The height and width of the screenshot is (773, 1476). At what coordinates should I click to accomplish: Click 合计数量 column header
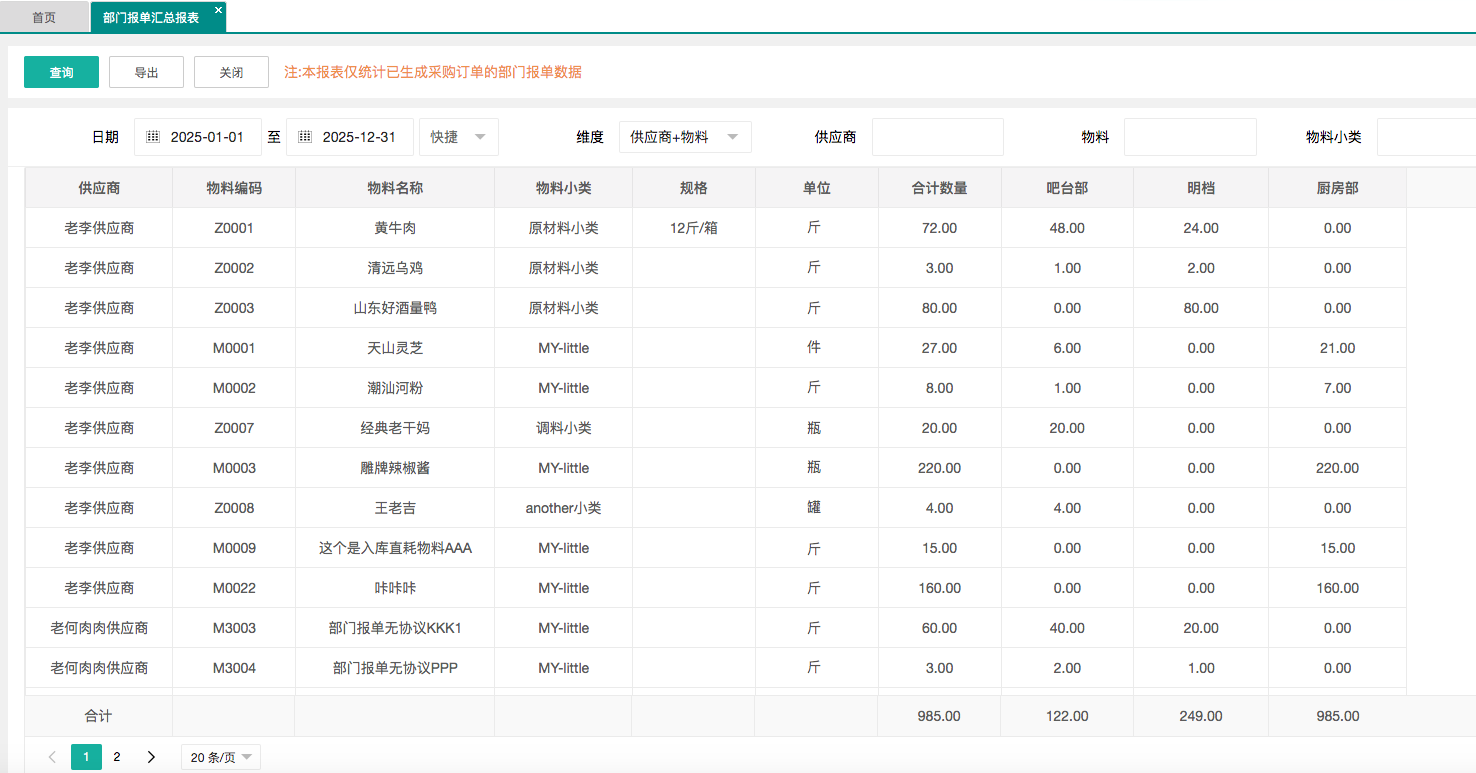coord(940,188)
